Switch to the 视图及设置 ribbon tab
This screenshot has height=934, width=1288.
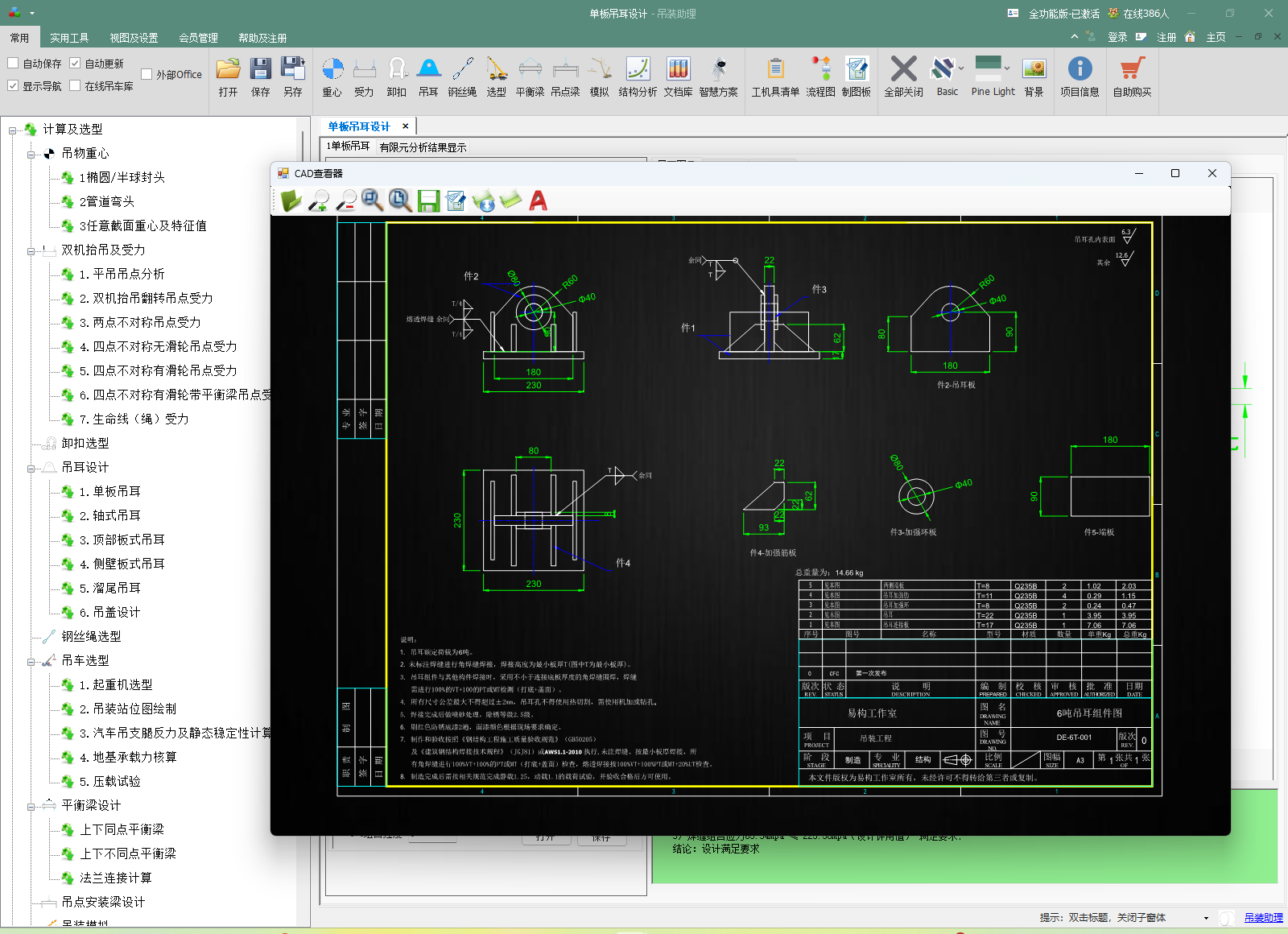click(134, 38)
